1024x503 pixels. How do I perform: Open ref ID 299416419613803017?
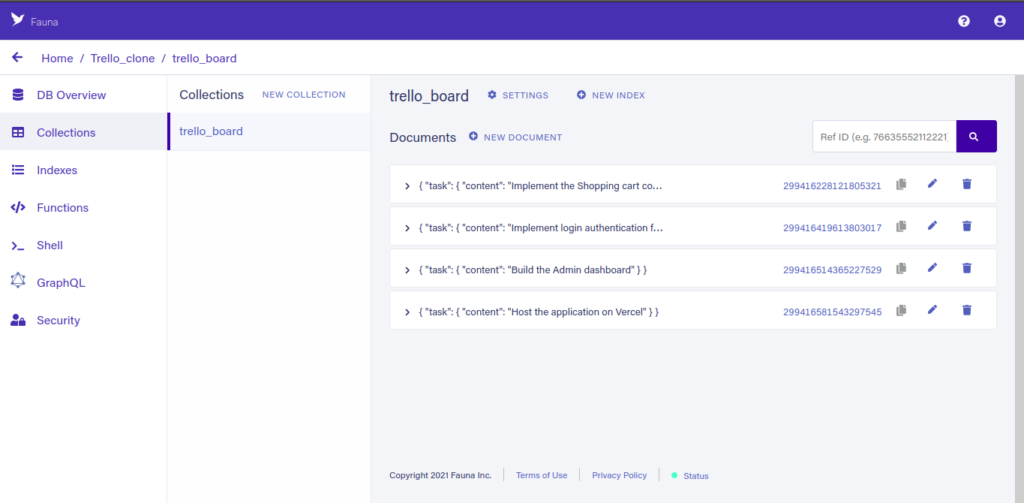832,228
